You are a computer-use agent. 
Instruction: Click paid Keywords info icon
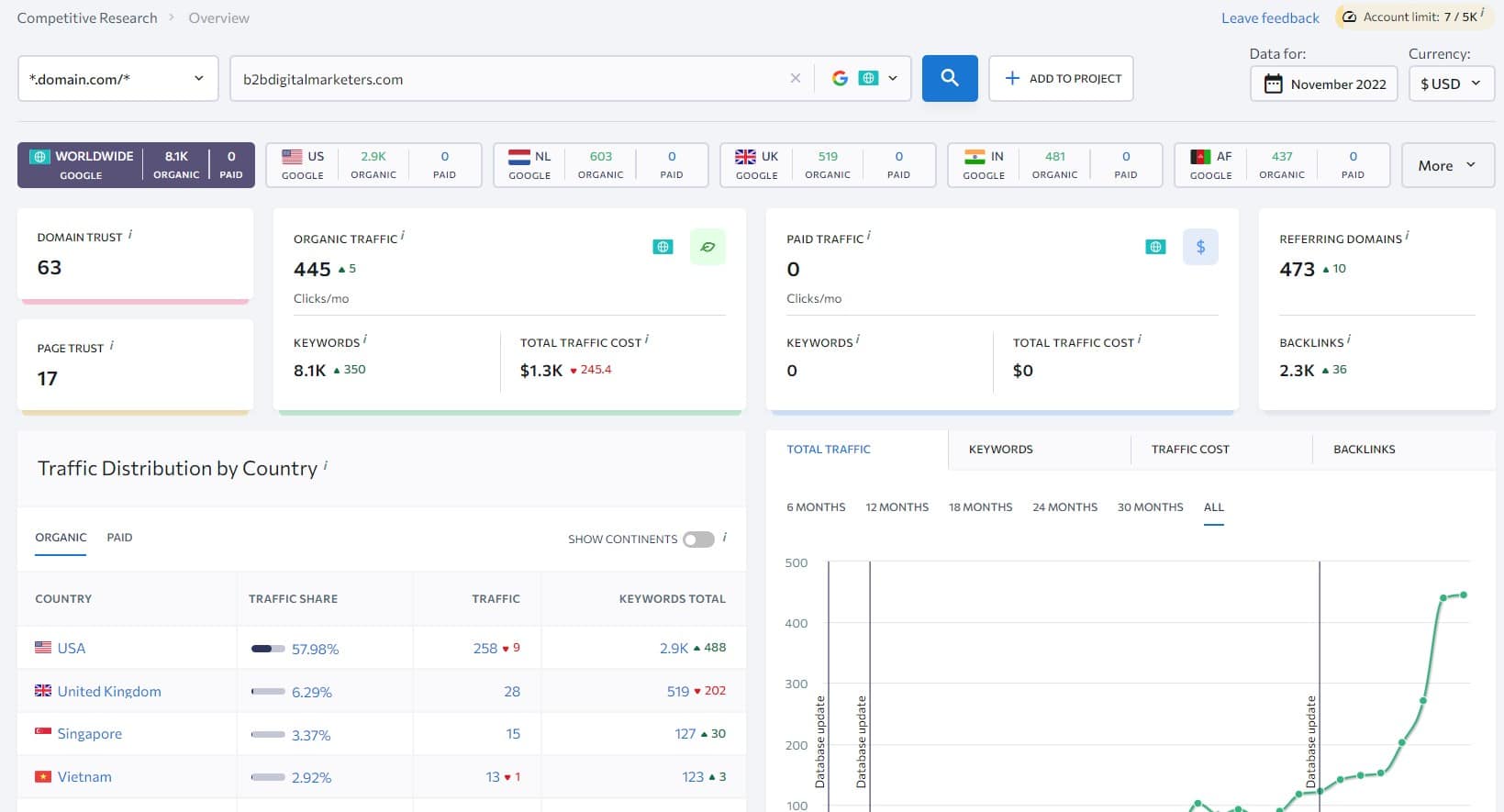pos(858,339)
